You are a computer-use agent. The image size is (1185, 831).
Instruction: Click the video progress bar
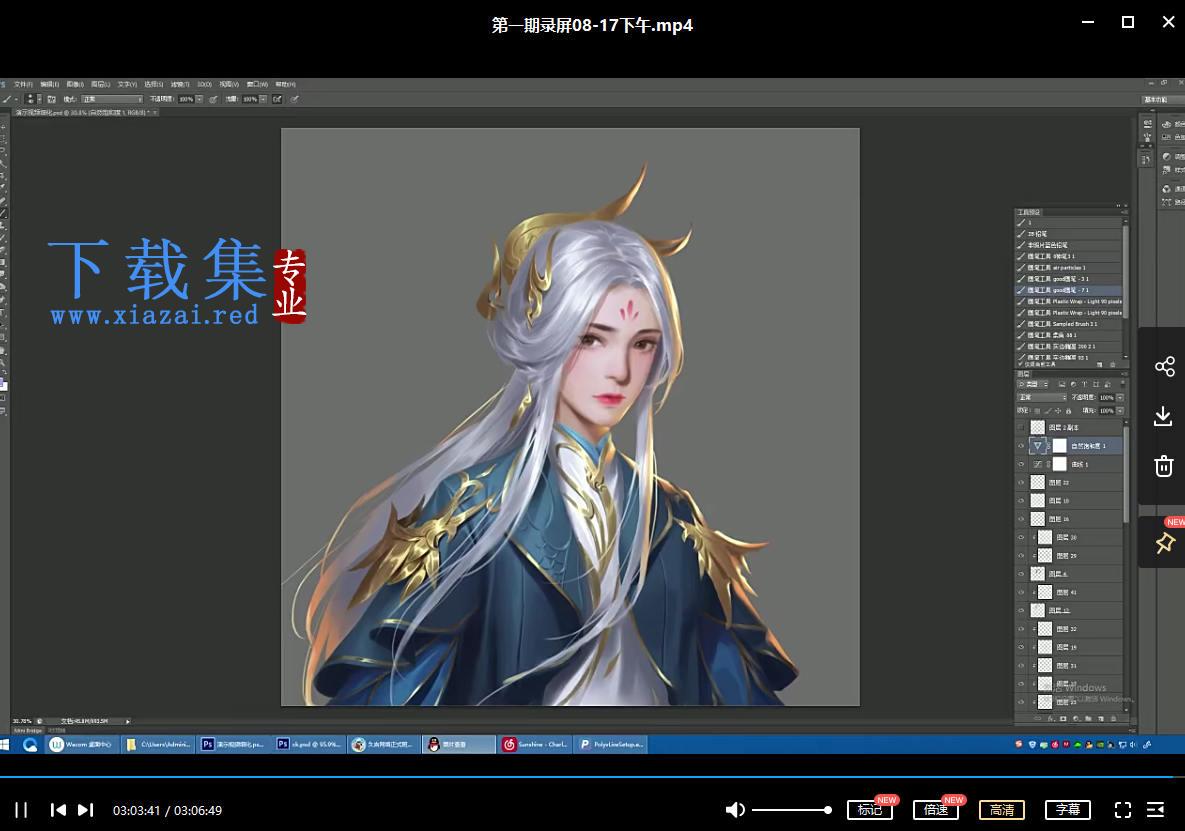pos(592,777)
